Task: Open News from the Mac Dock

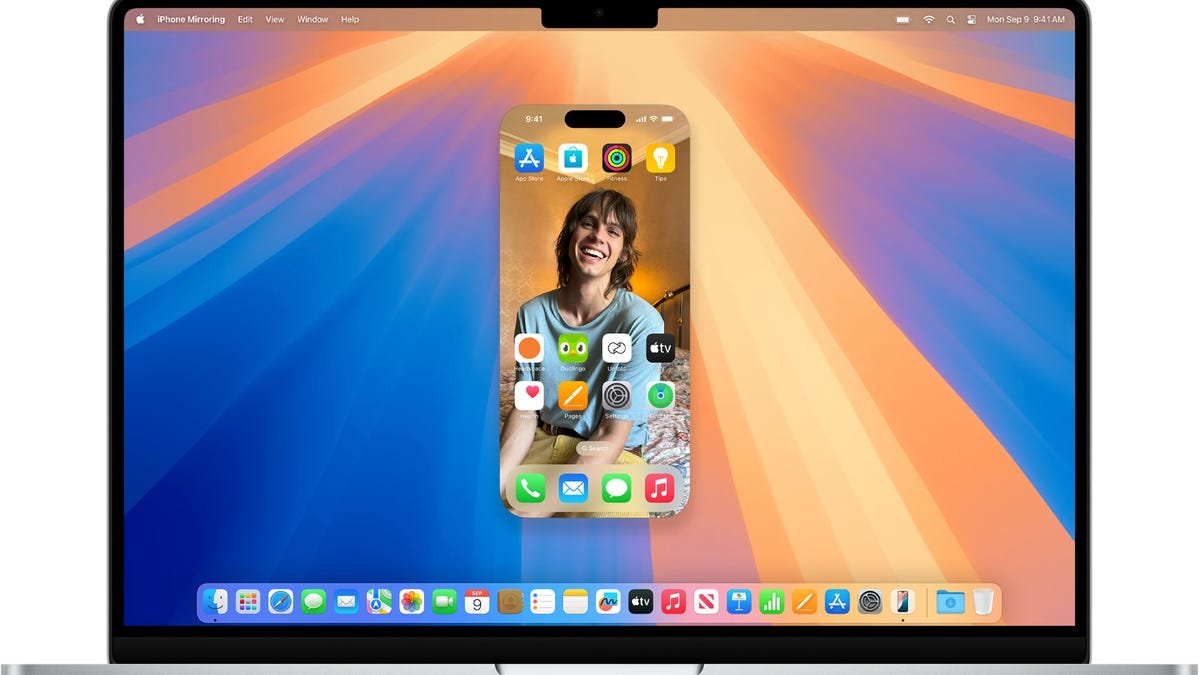Action: (706, 601)
